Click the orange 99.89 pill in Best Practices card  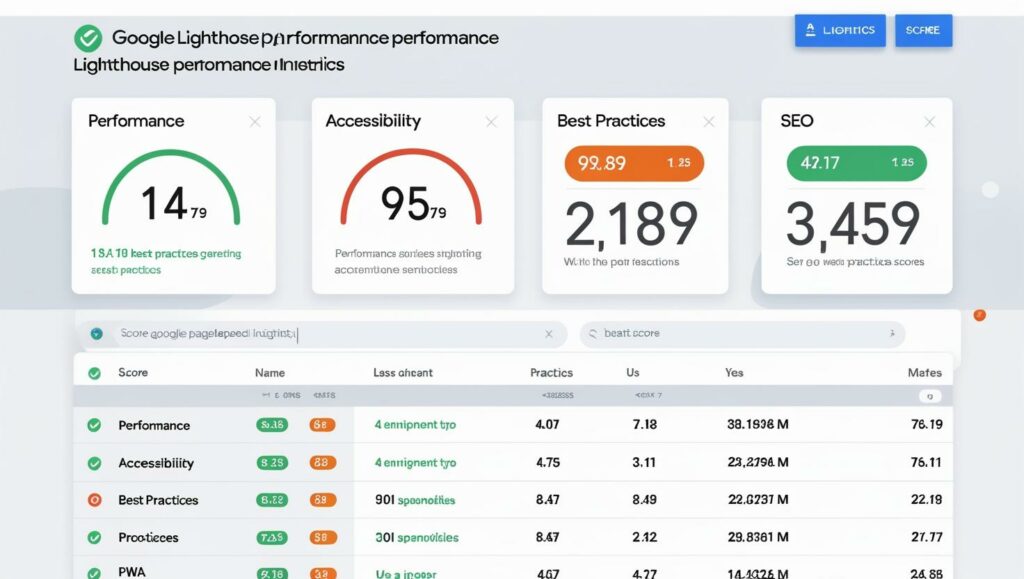click(634, 163)
